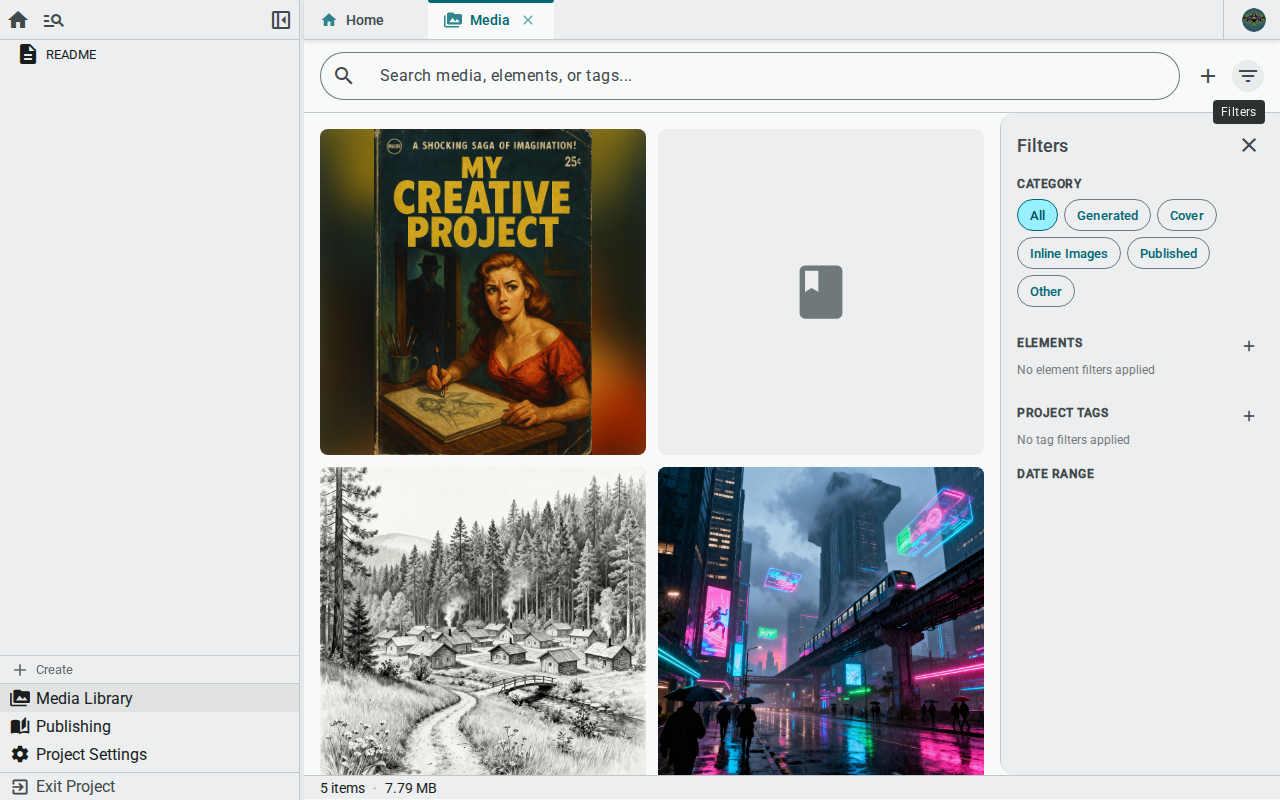The height and width of the screenshot is (800, 1280).
Task: Toggle the Inline Images category chip
Action: click(1069, 253)
